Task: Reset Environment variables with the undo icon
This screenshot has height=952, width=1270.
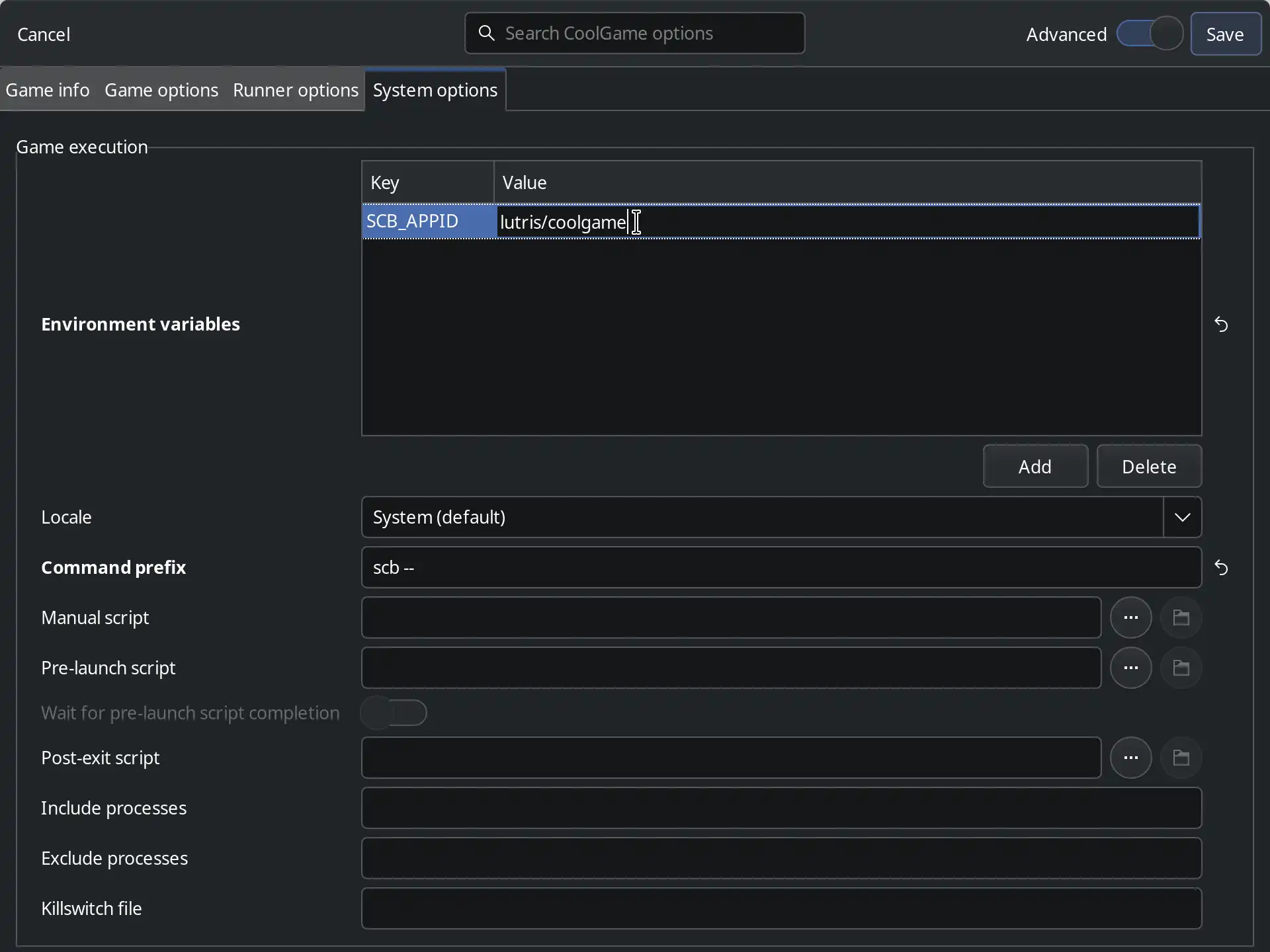Action: (1221, 325)
